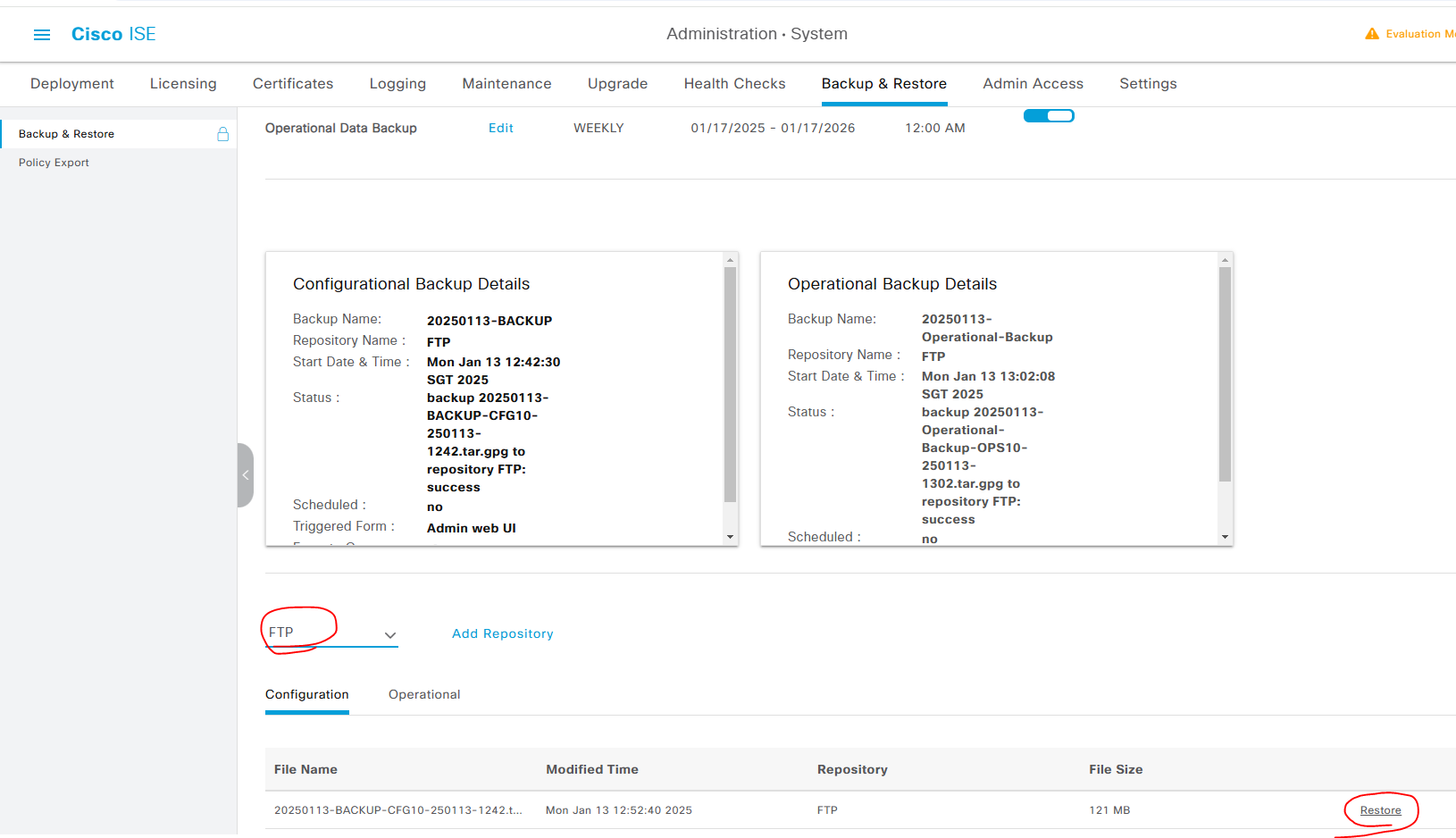The width and height of the screenshot is (1456, 838).
Task: Open the Deployment tab
Action: tap(72, 83)
